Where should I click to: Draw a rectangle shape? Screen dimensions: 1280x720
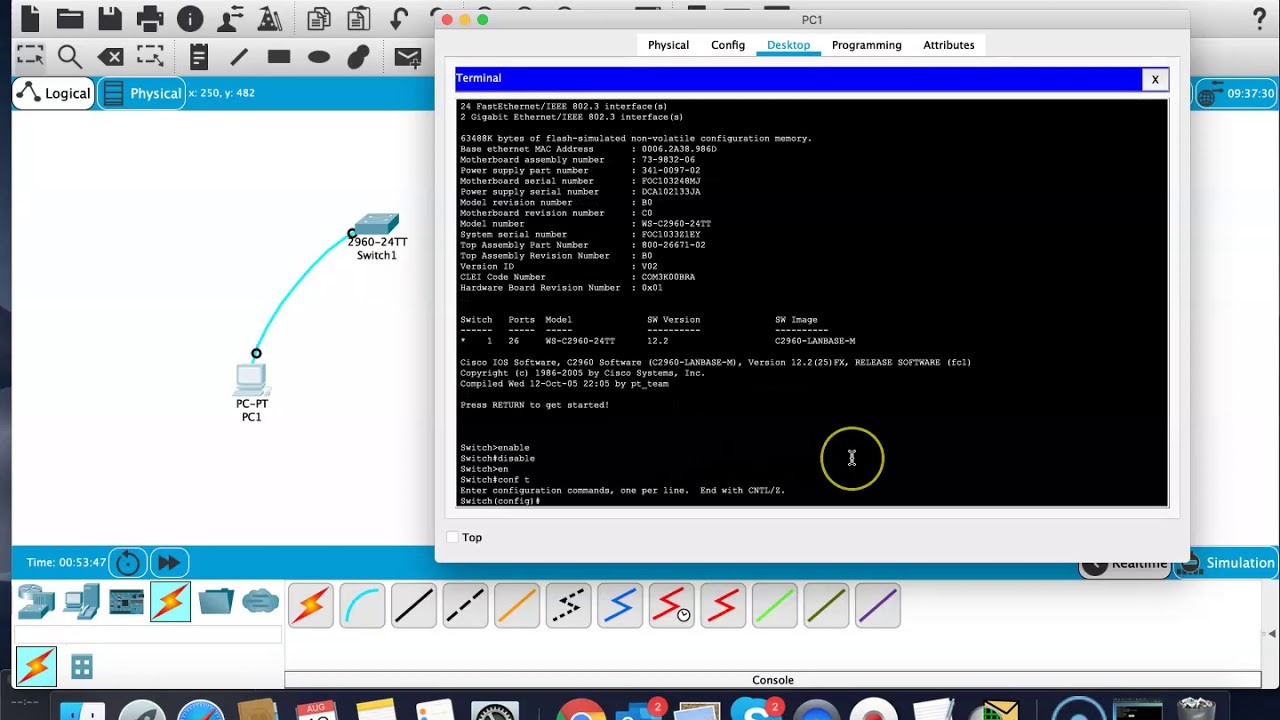coord(279,57)
